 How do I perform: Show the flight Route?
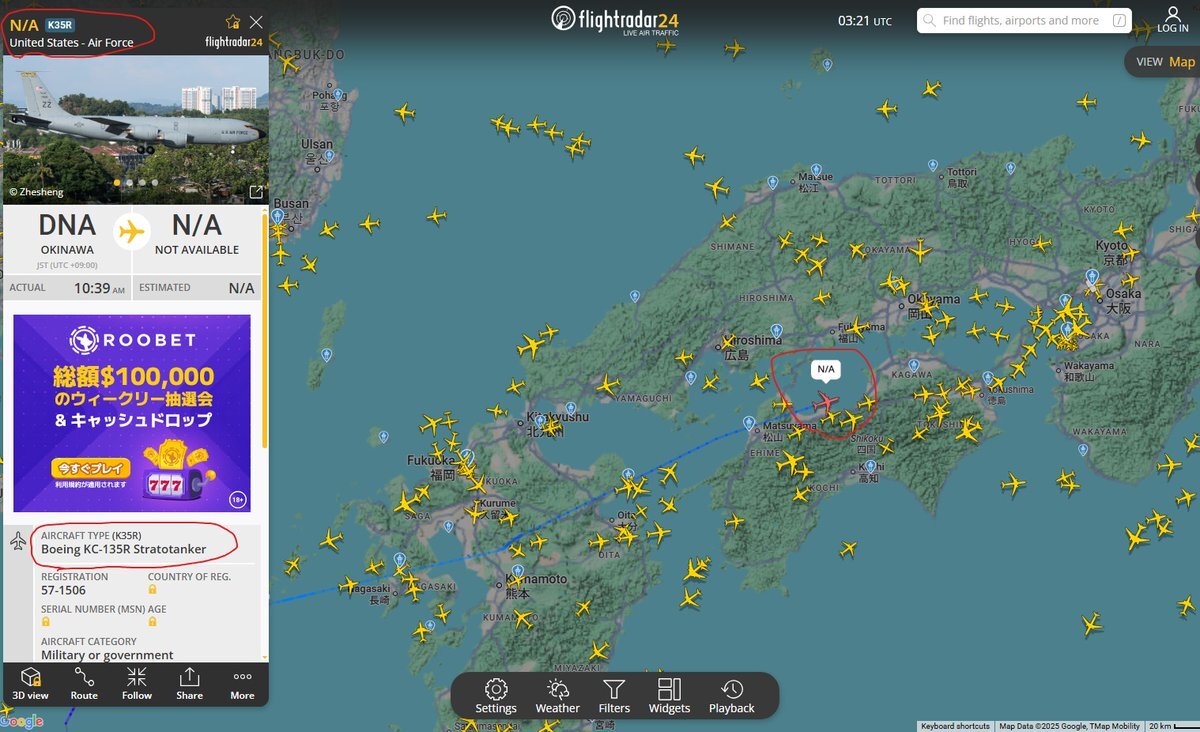[84, 683]
